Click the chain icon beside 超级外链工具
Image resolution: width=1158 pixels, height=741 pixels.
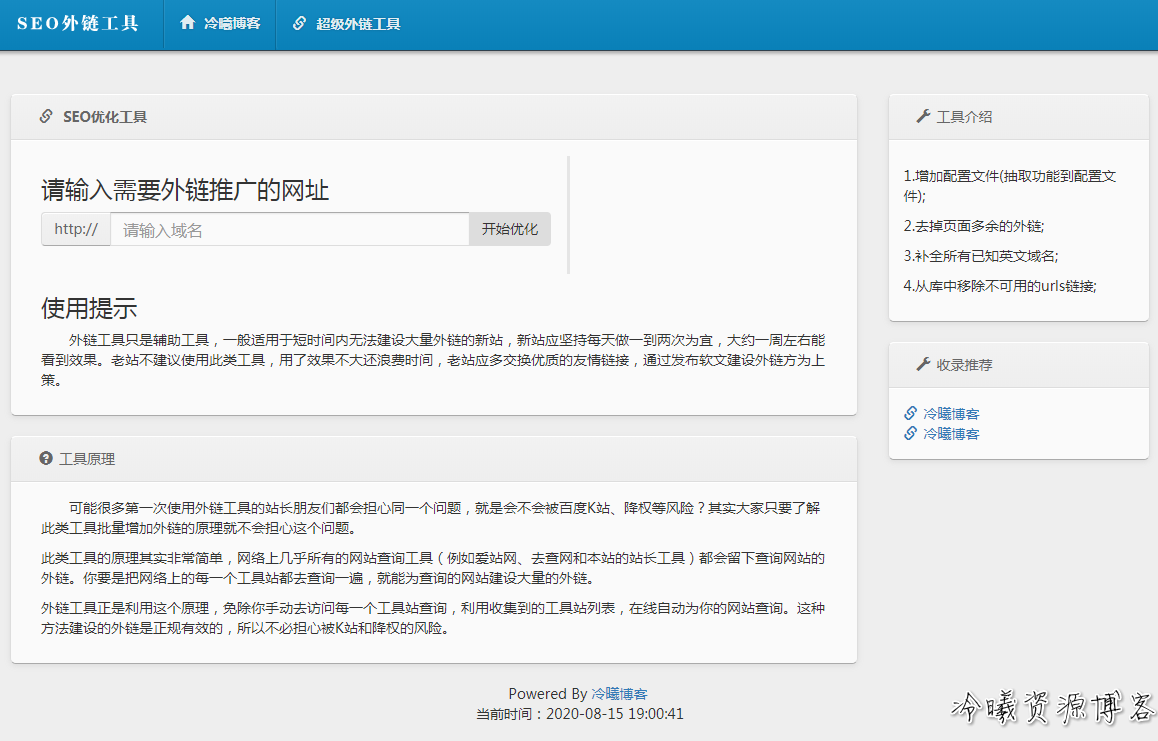(299, 24)
